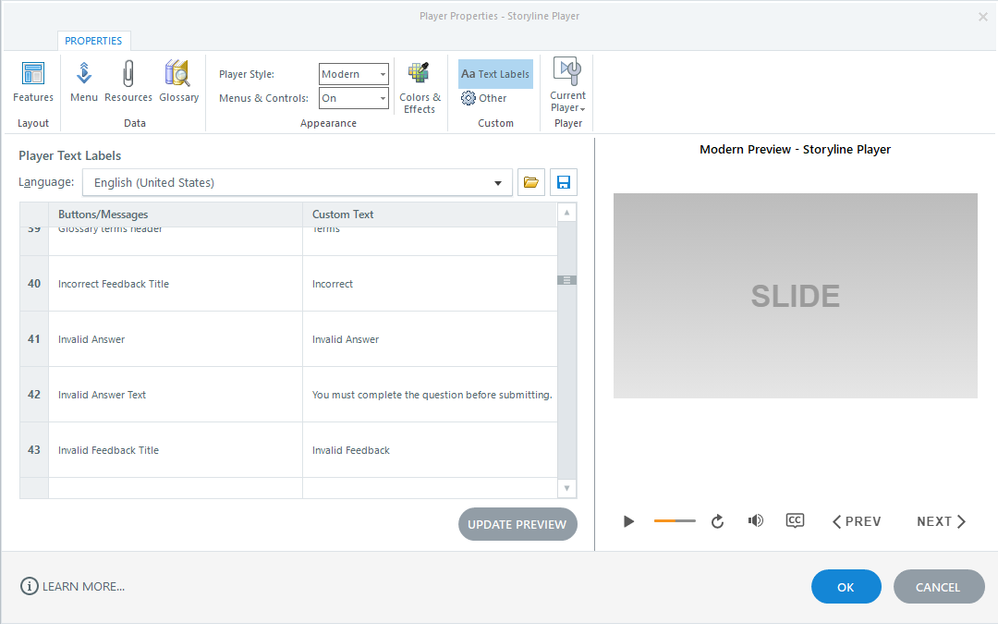Click the Buttons/Messages column header
Image resolution: width=998 pixels, height=624 pixels.
click(x=176, y=215)
